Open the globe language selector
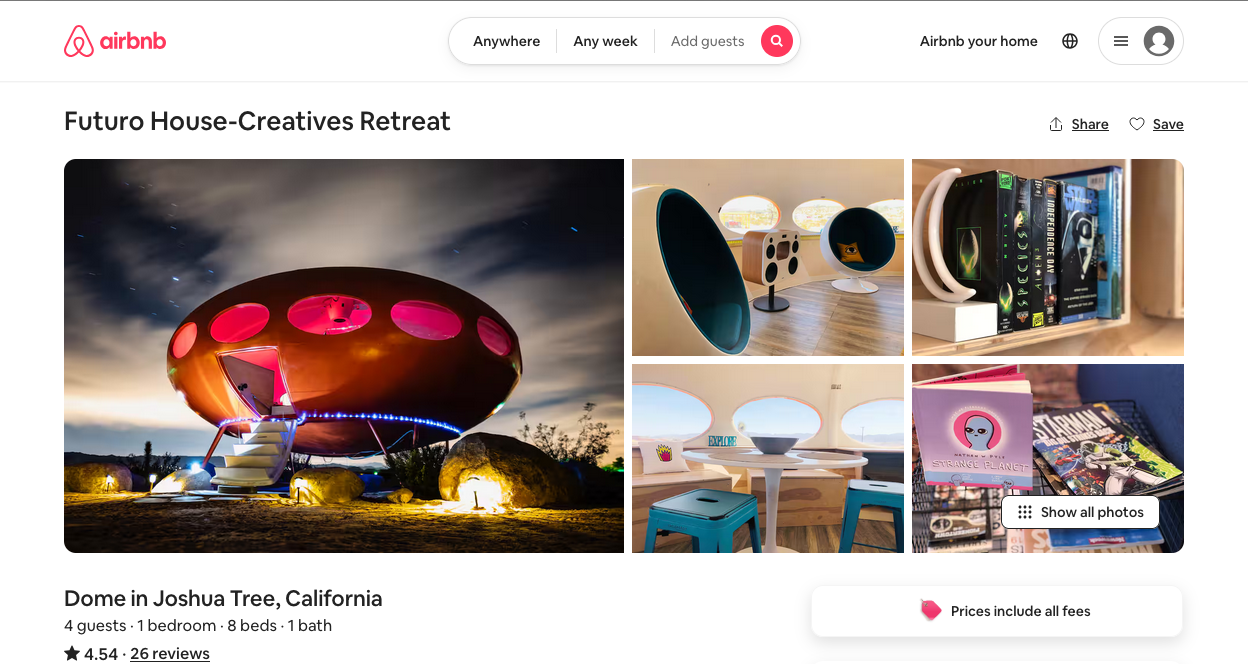Screen dimensions: 1248x664 tap(1070, 41)
